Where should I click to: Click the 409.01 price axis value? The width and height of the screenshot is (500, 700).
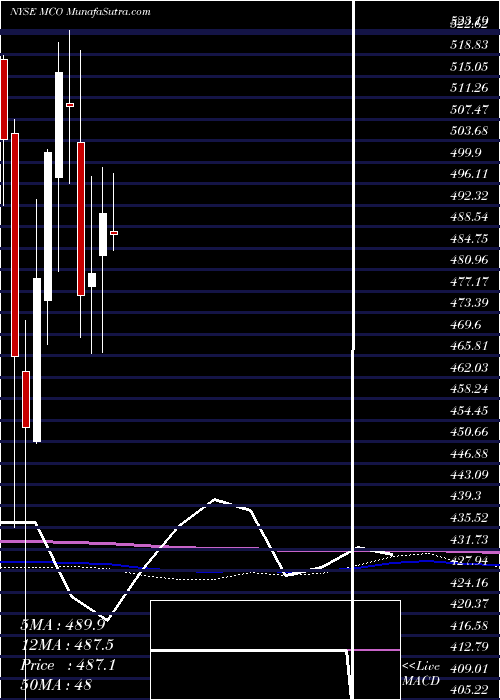[x=469, y=669]
